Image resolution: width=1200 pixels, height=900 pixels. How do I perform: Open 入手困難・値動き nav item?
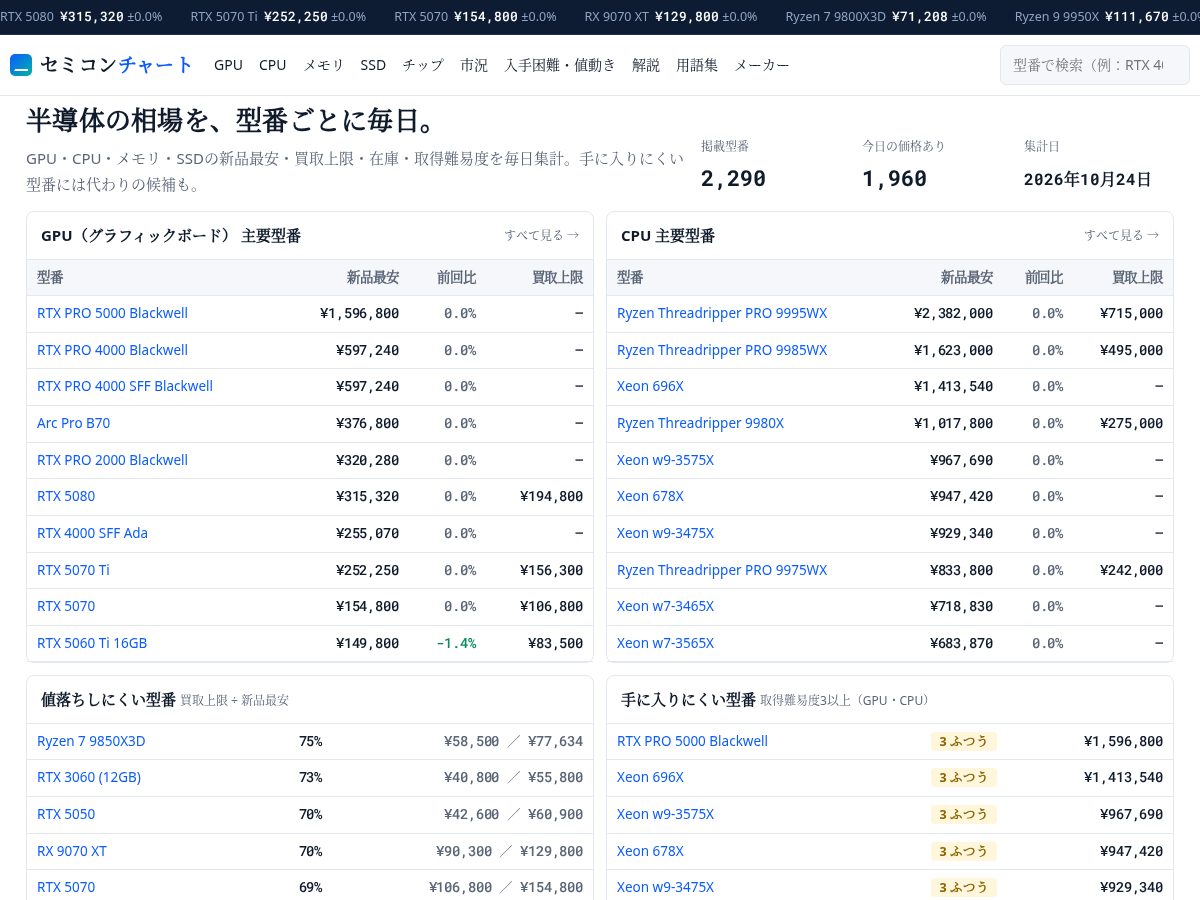(x=560, y=65)
